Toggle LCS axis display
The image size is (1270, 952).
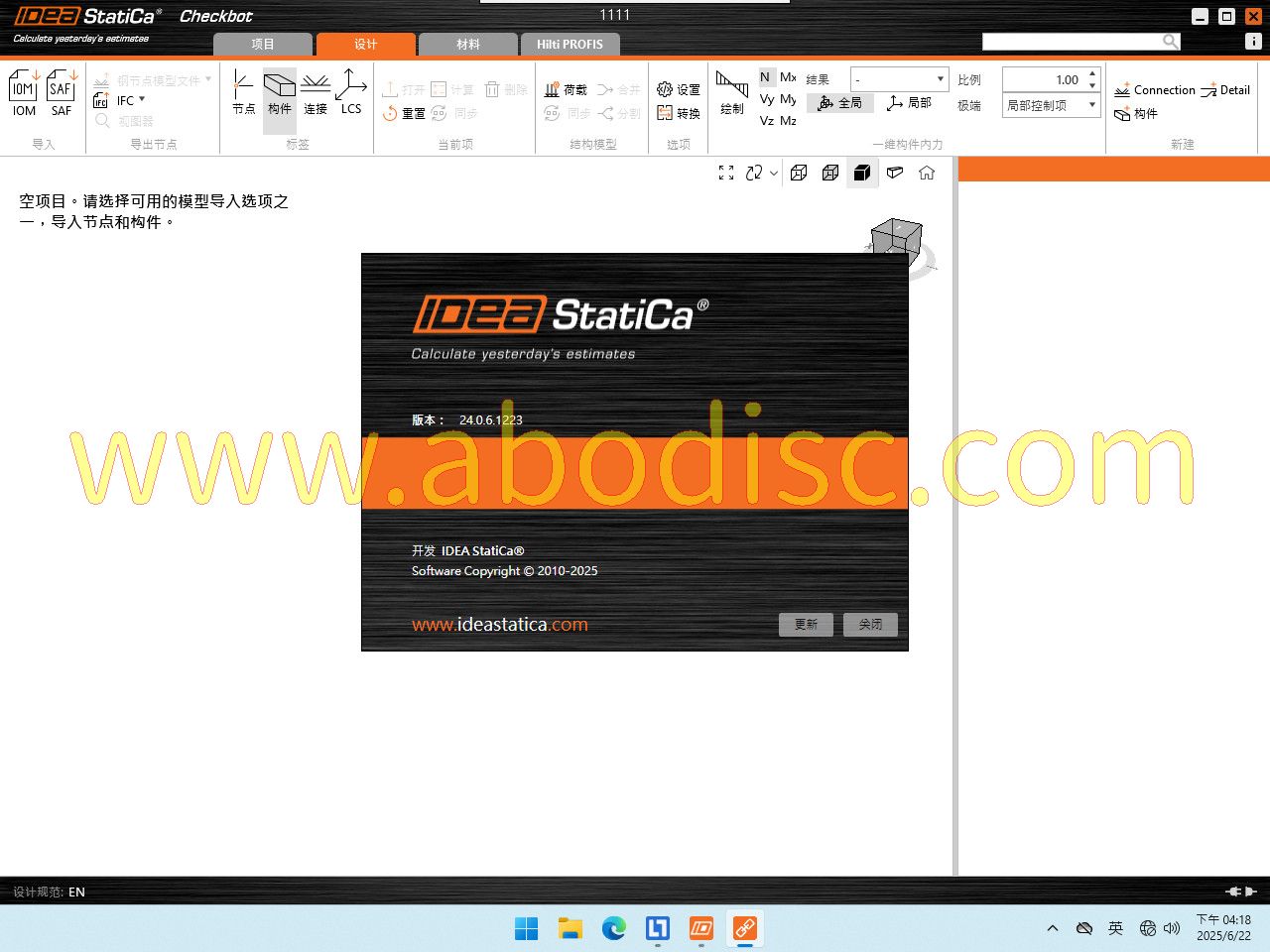pos(351,93)
